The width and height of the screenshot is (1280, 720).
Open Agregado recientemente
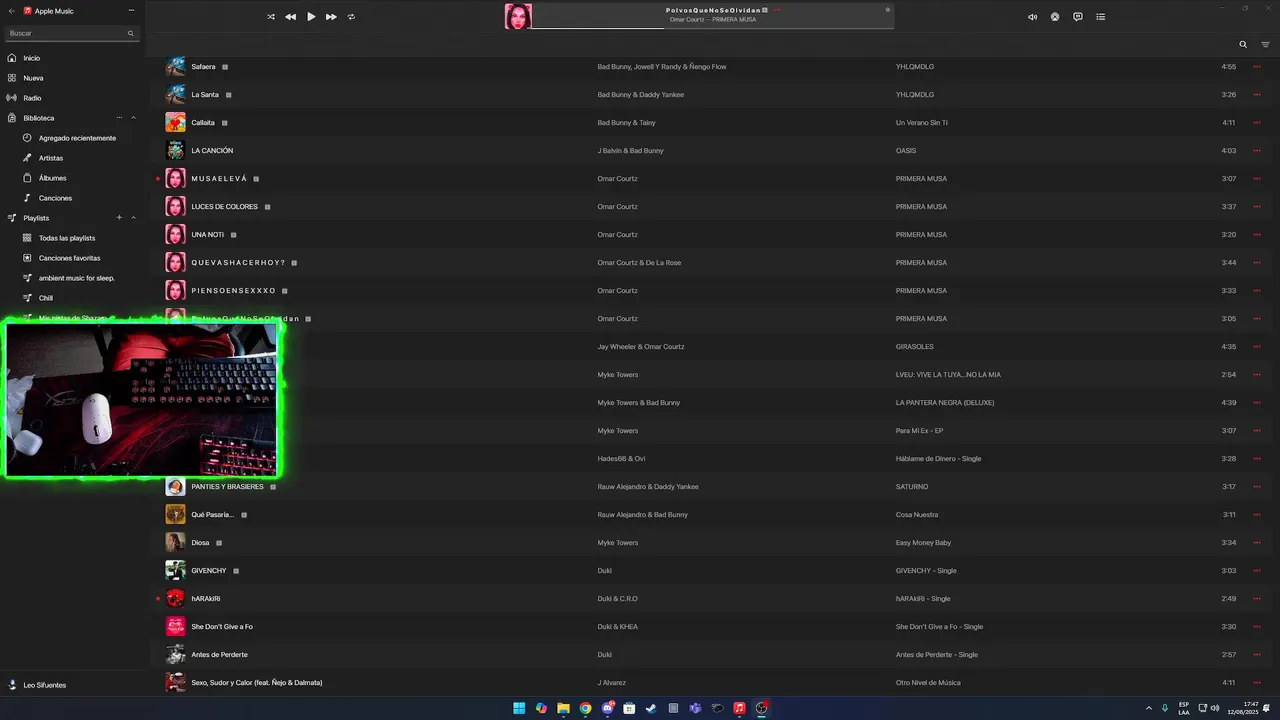pyautogui.click(x=77, y=138)
